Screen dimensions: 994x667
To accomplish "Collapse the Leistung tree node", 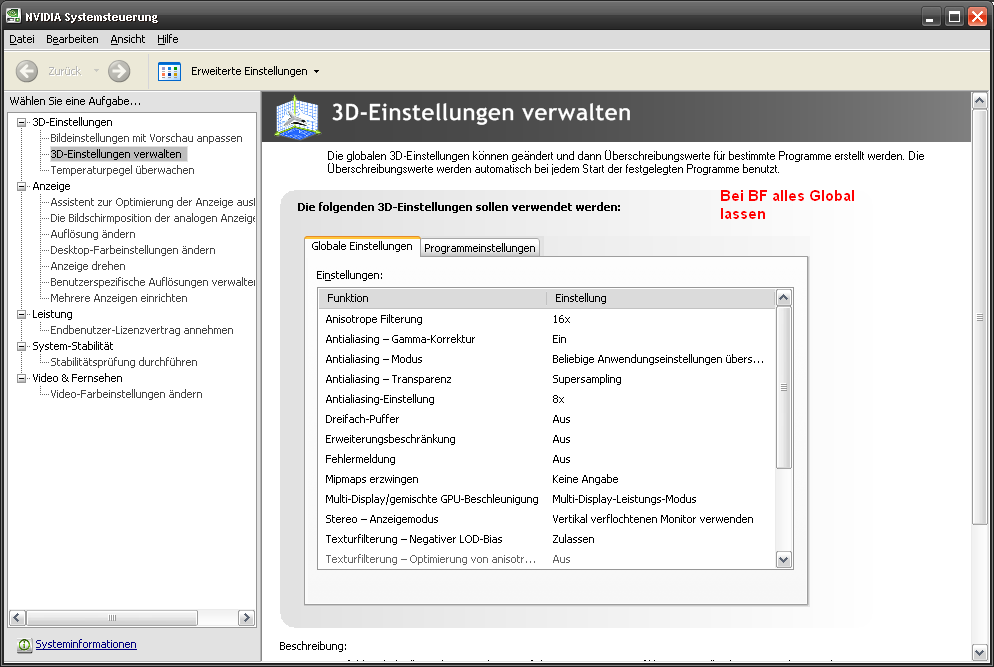I will click(x=22, y=314).
